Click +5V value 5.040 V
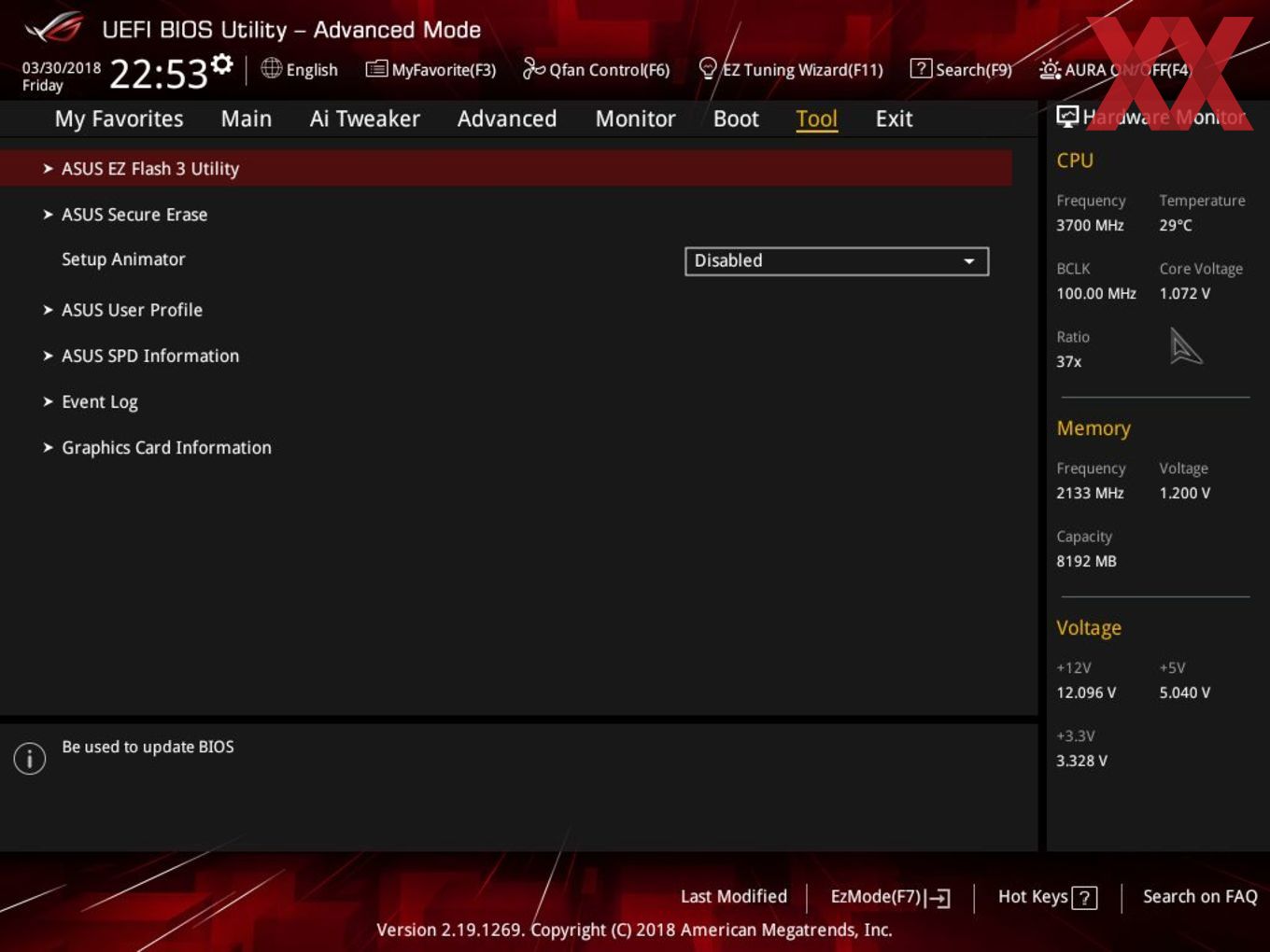The height and width of the screenshot is (952, 1270). [1185, 693]
